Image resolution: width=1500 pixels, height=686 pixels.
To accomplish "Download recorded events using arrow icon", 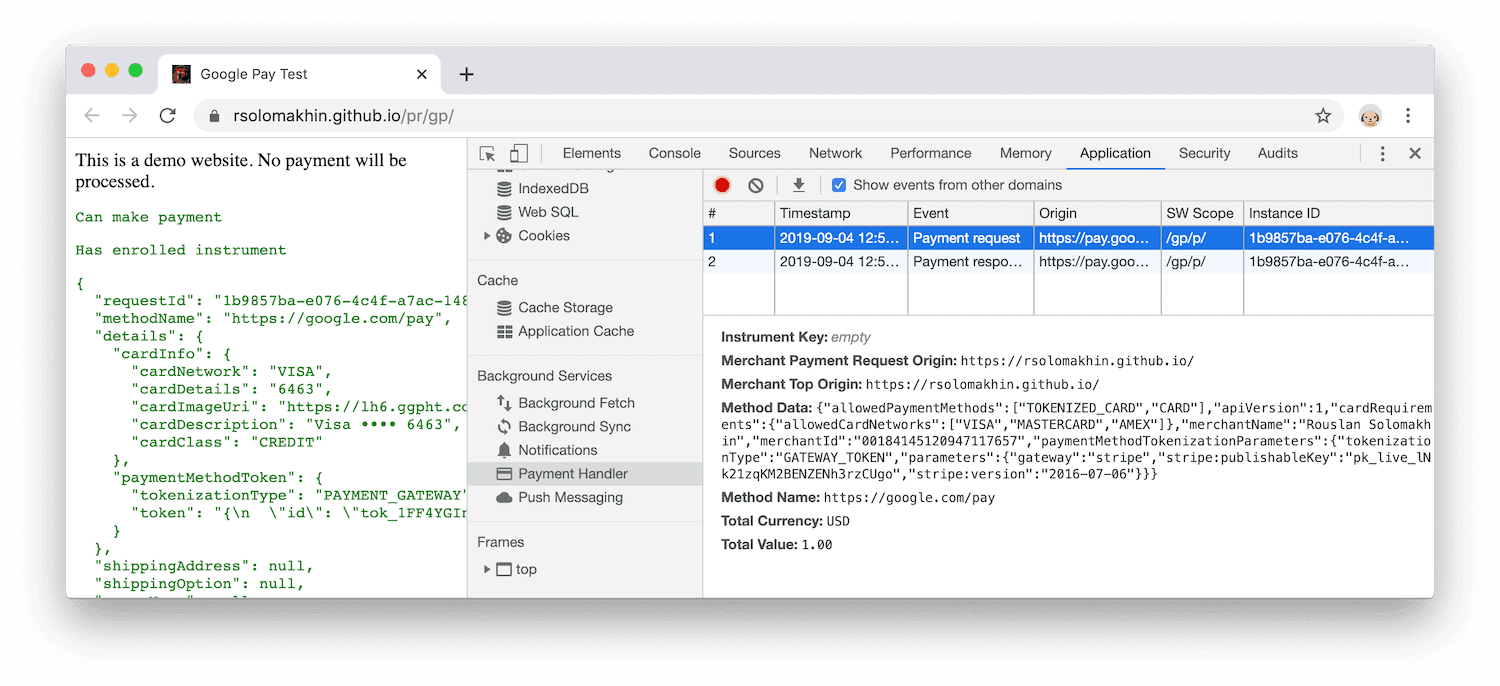I will click(797, 185).
